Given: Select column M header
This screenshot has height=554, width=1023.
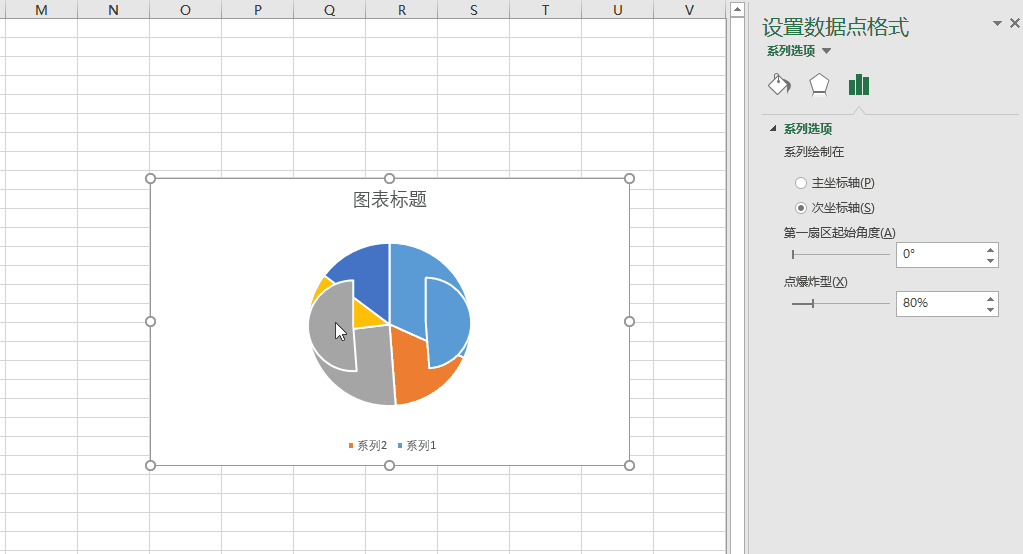Looking at the screenshot, I should [41, 10].
